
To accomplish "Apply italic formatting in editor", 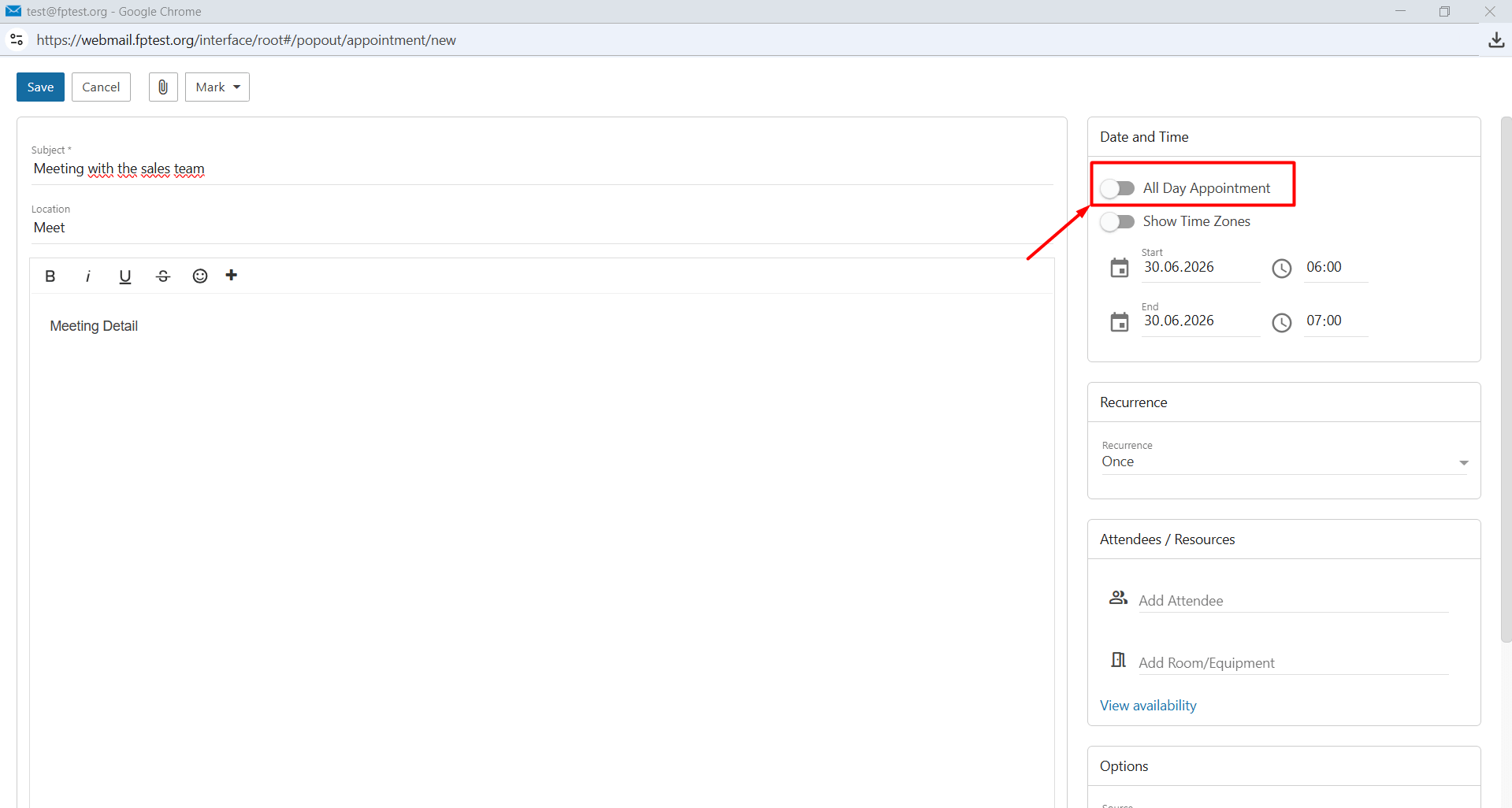I will pyautogui.click(x=87, y=276).
